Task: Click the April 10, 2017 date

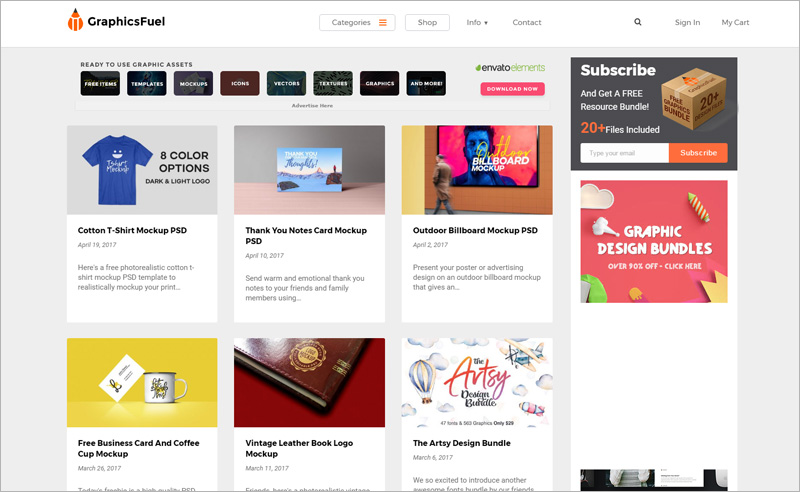Action: (x=264, y=256)
